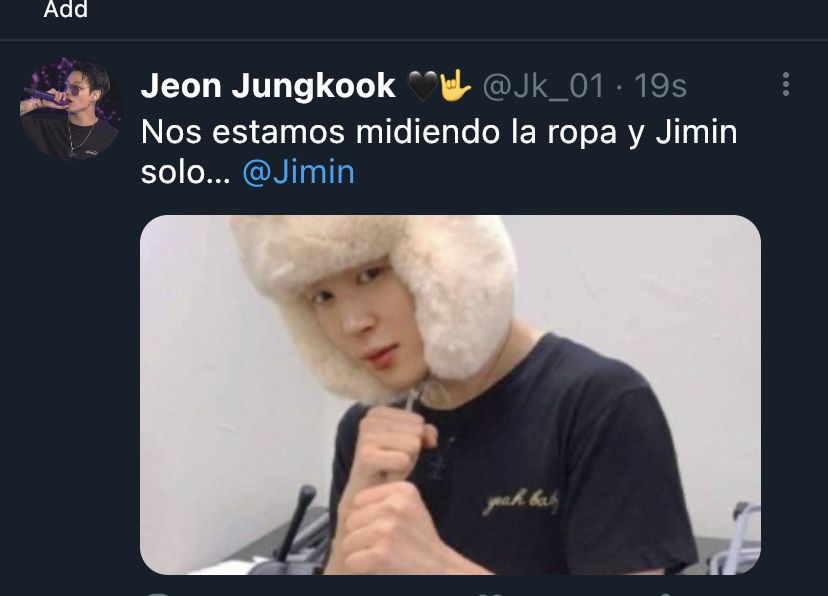Click the black heart emoji in the name
Image resolution: width=828 pixels, height=596 pixels.
coord(423,86)
